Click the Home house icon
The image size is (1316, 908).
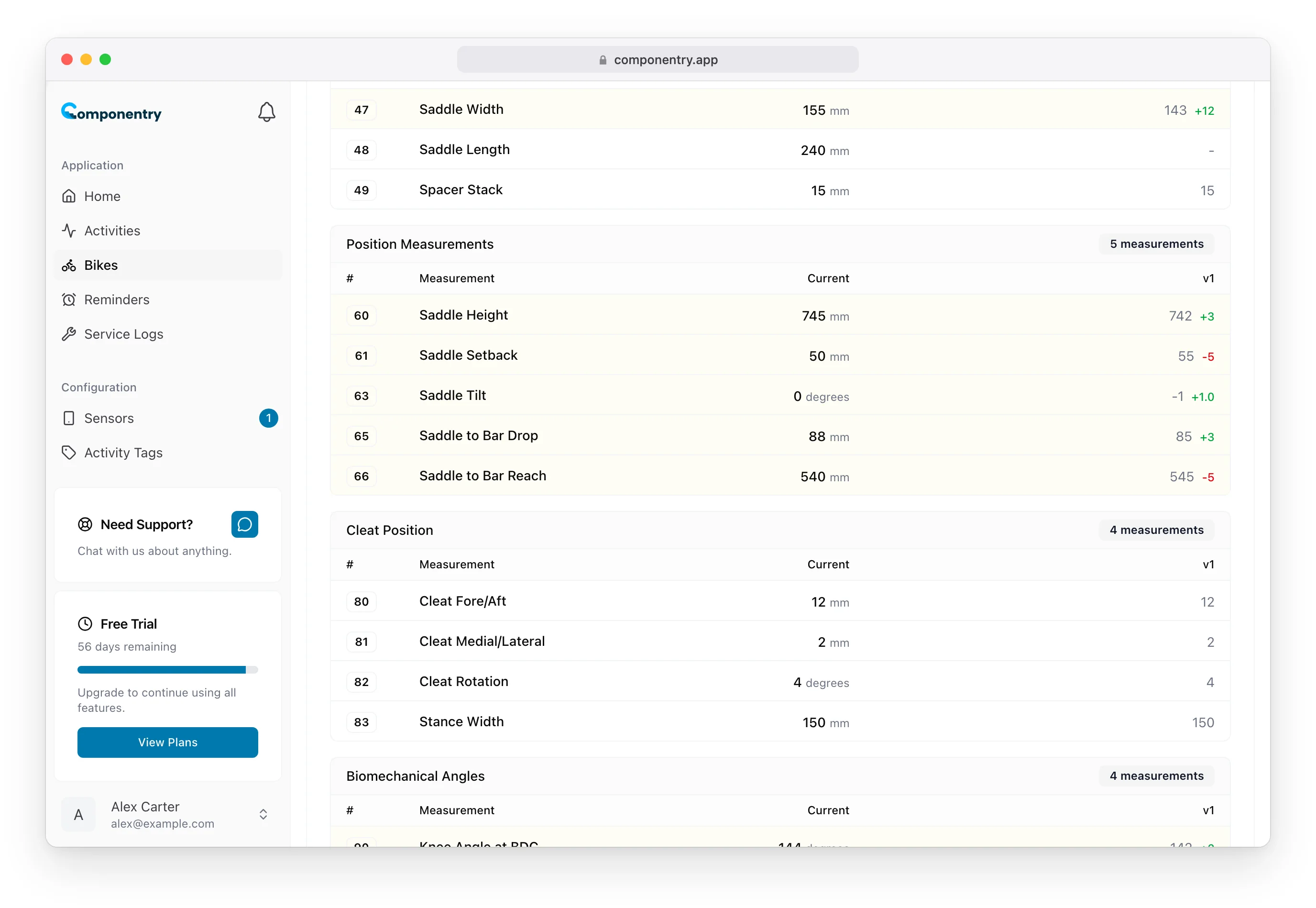[x=69, y=196]
